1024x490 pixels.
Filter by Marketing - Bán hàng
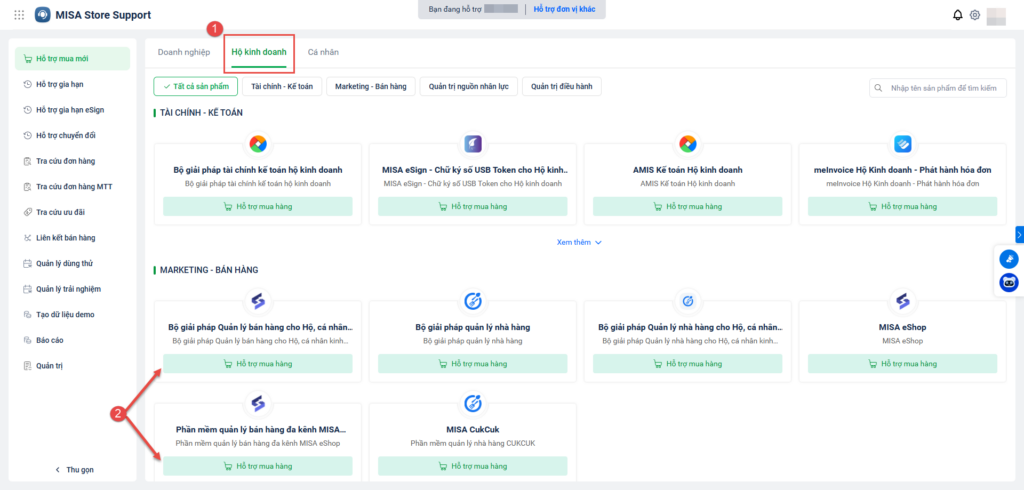coord(371,87)
